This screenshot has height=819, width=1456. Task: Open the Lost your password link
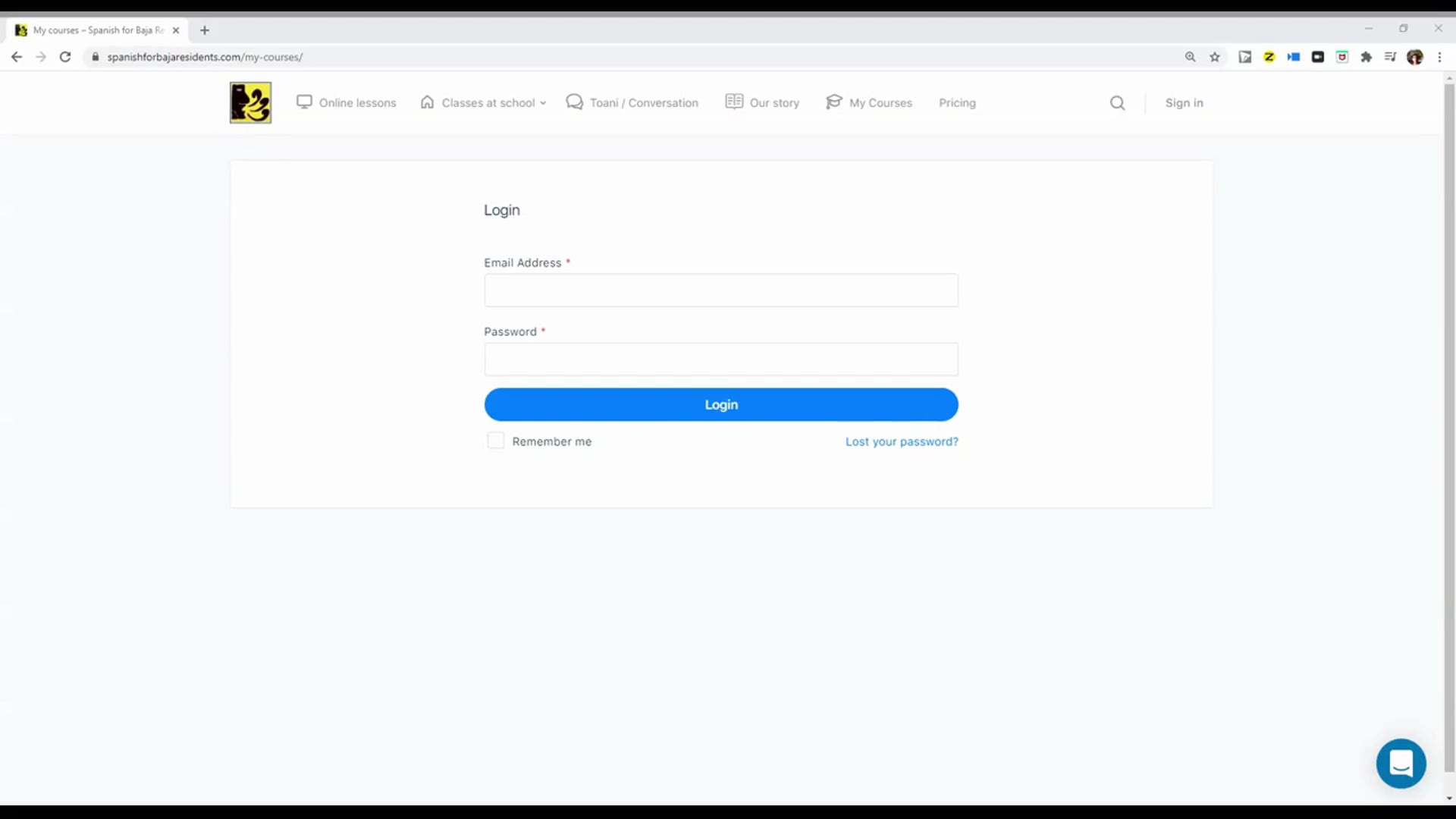(901, 441)
